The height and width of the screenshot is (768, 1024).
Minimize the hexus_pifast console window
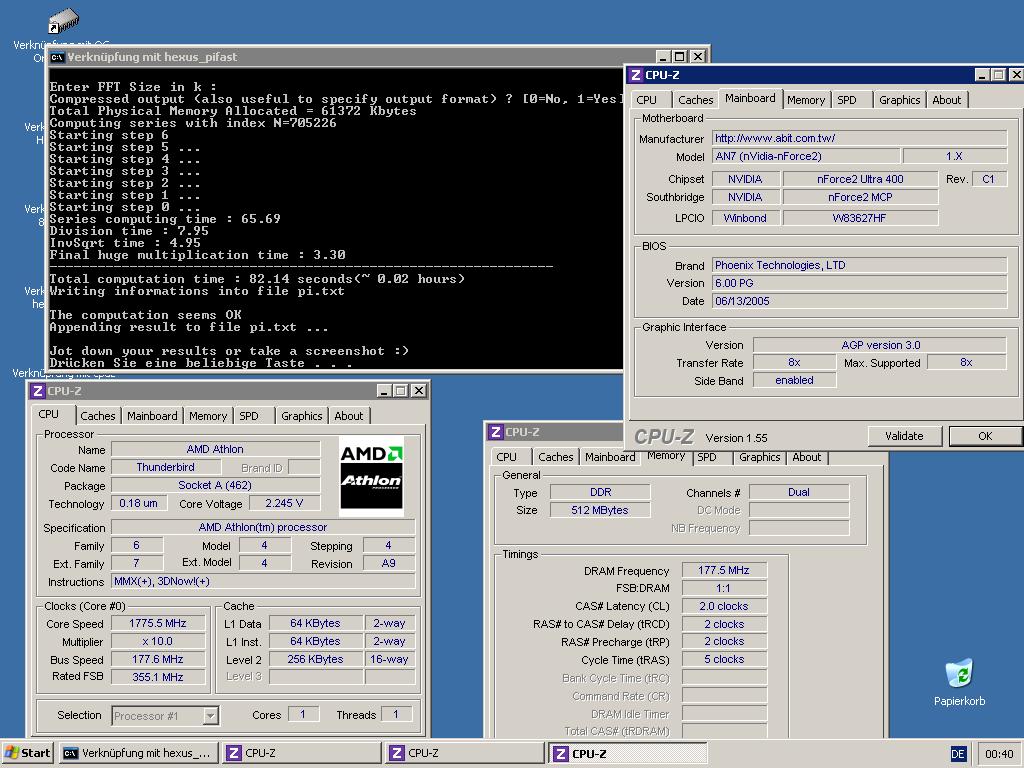click(x=663, y=57)
